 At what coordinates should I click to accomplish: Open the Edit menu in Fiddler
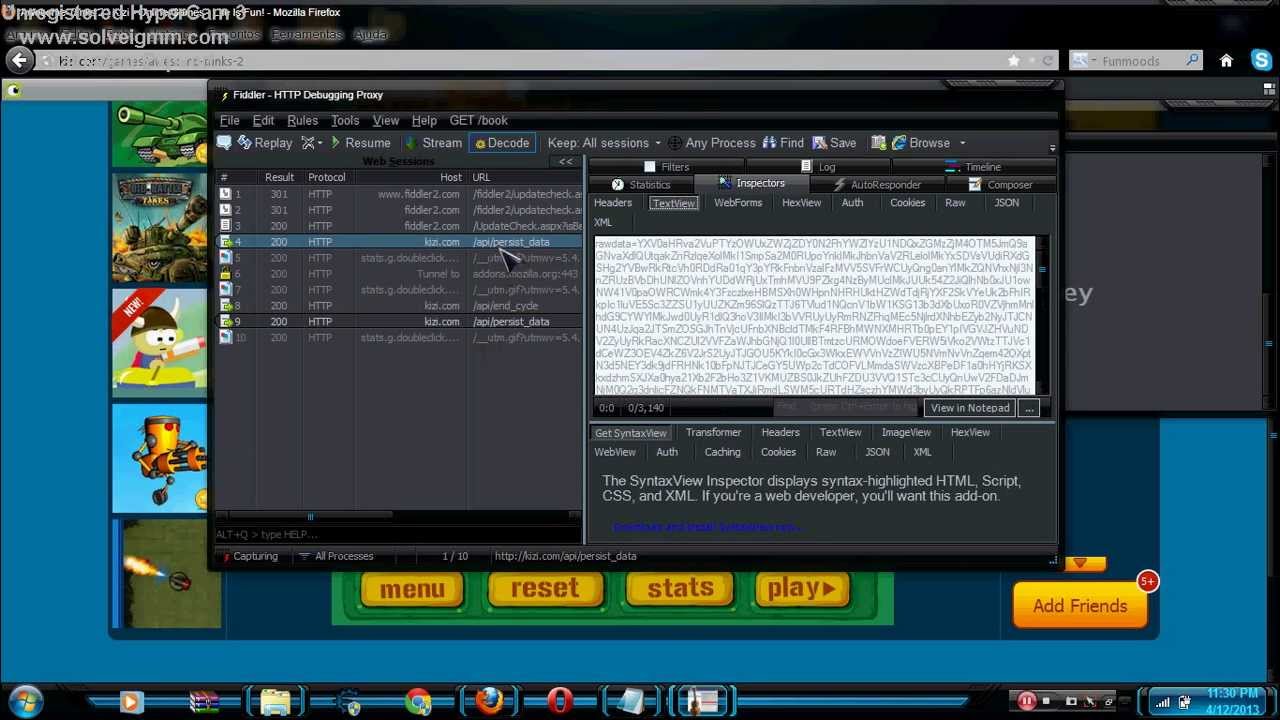(263, 120)
